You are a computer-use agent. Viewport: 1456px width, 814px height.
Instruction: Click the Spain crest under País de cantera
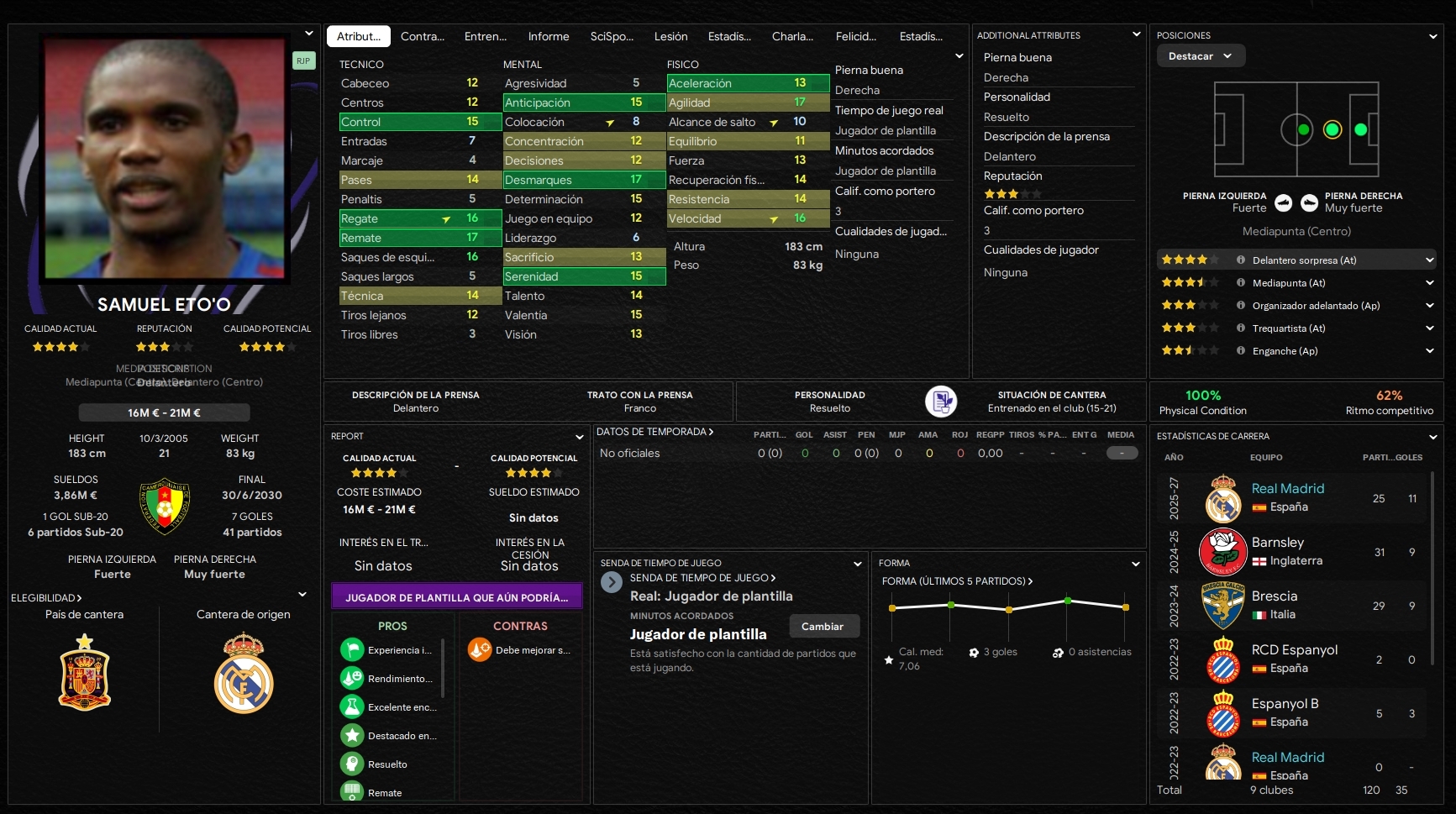[x=85, y=672]
